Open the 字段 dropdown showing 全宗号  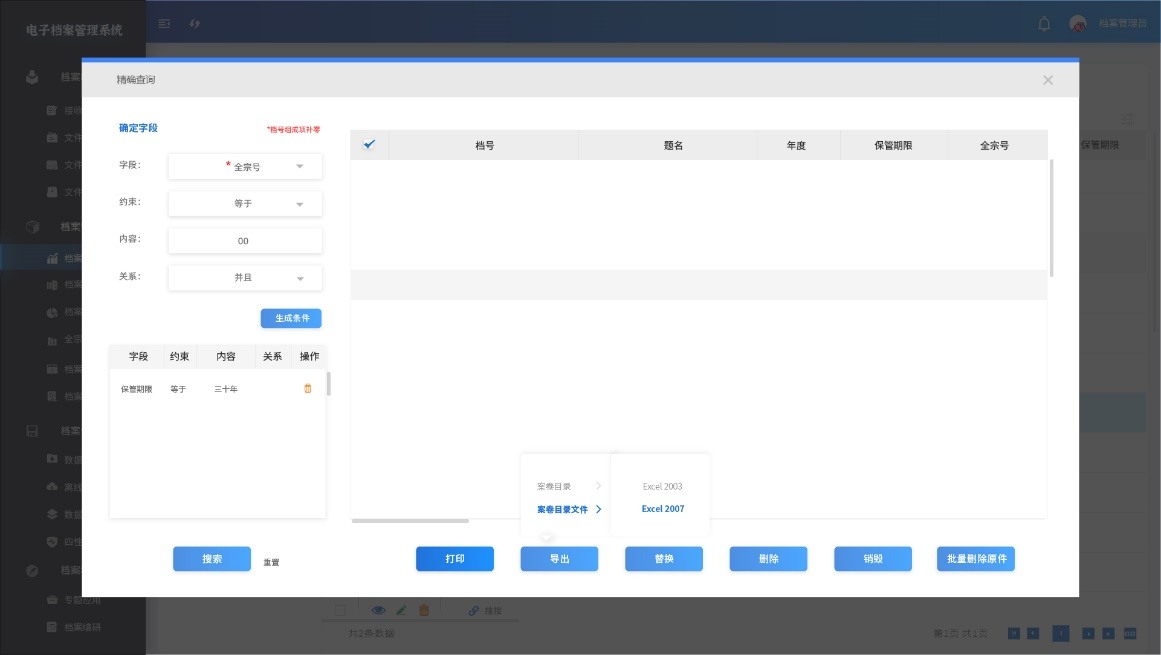(245, 167)
